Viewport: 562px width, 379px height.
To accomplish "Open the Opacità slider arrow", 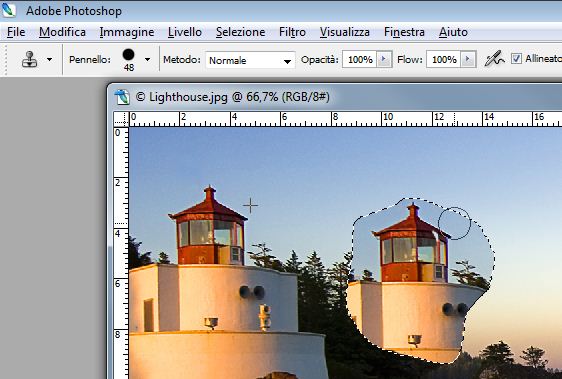I will 384,59.
